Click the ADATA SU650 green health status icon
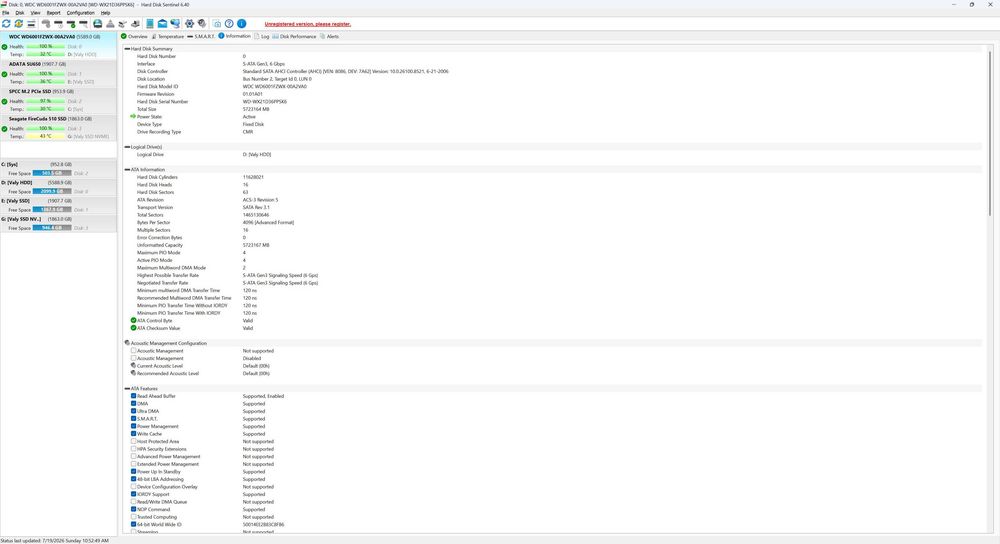 (x=4, y=74)
